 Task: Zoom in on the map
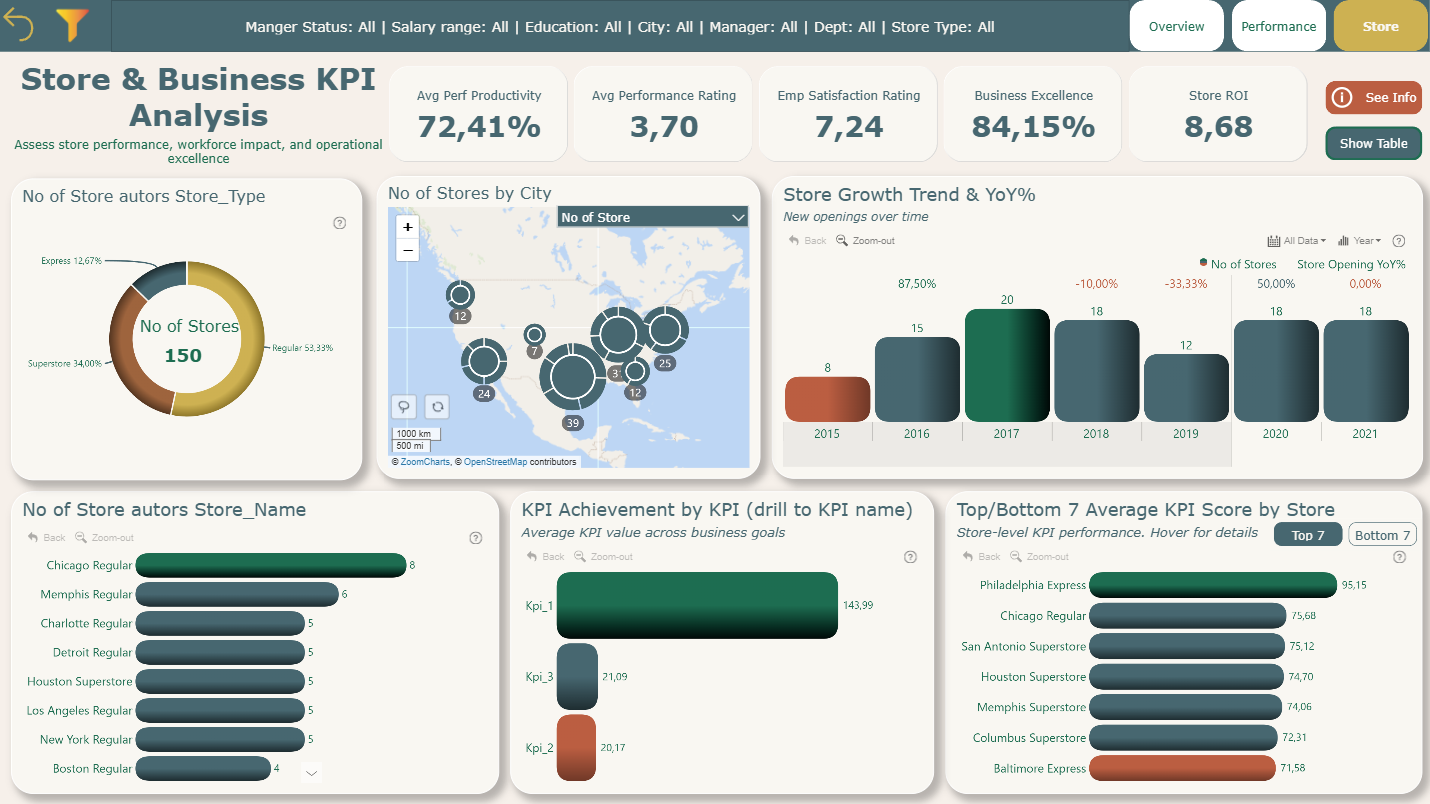coord(408,227)
